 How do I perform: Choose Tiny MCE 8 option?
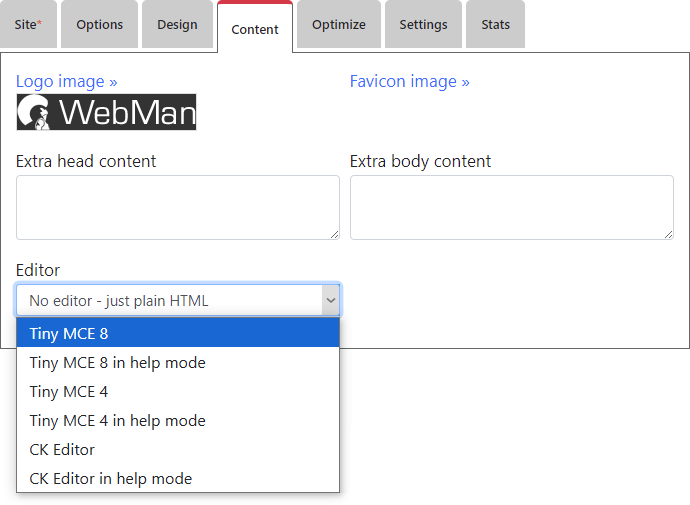tap(178, 333)
